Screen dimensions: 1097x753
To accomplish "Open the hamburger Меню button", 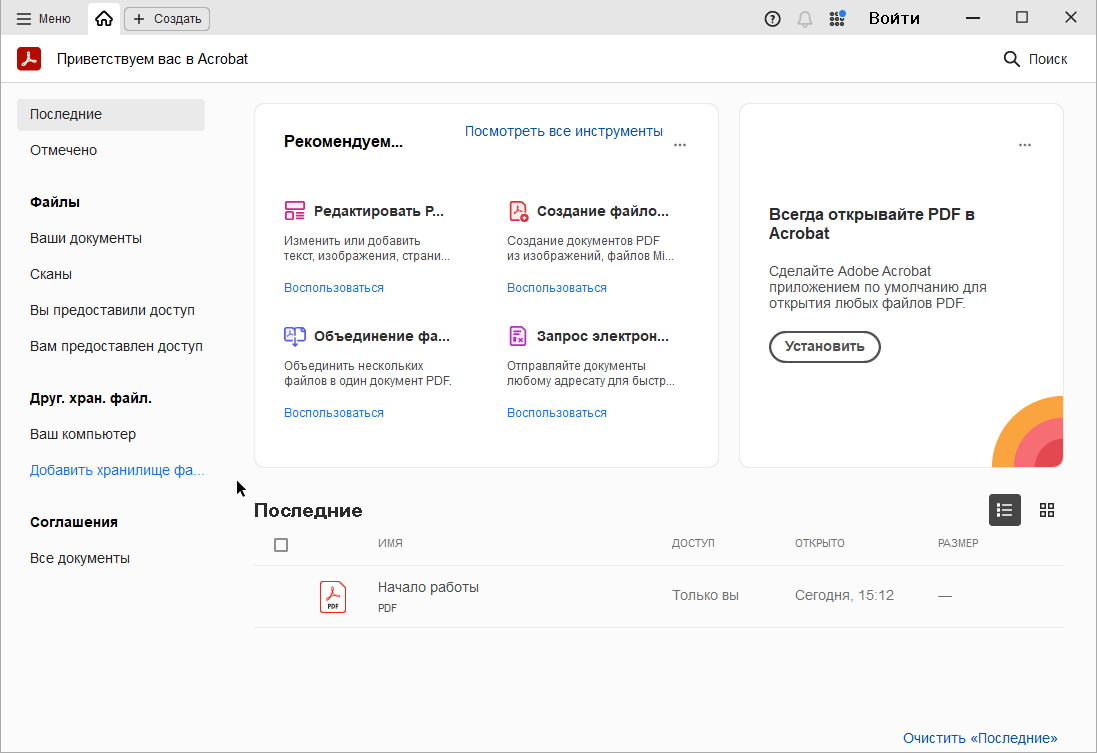I will [43, 19].
